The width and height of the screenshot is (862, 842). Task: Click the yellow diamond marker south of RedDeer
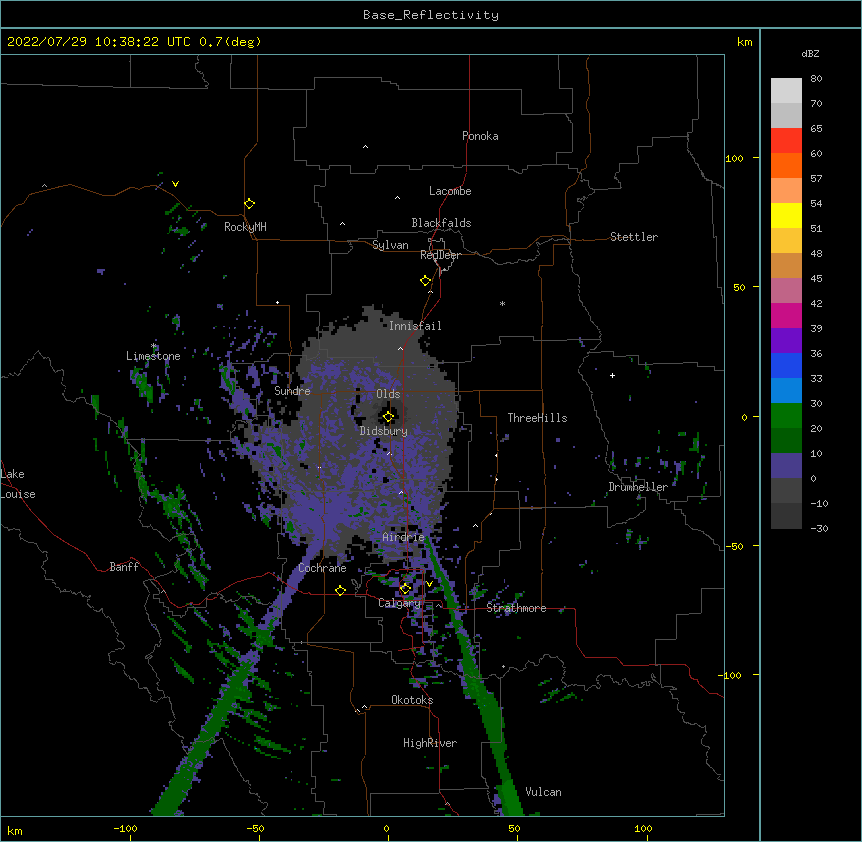pyautogui.click(x=425, y=281)
